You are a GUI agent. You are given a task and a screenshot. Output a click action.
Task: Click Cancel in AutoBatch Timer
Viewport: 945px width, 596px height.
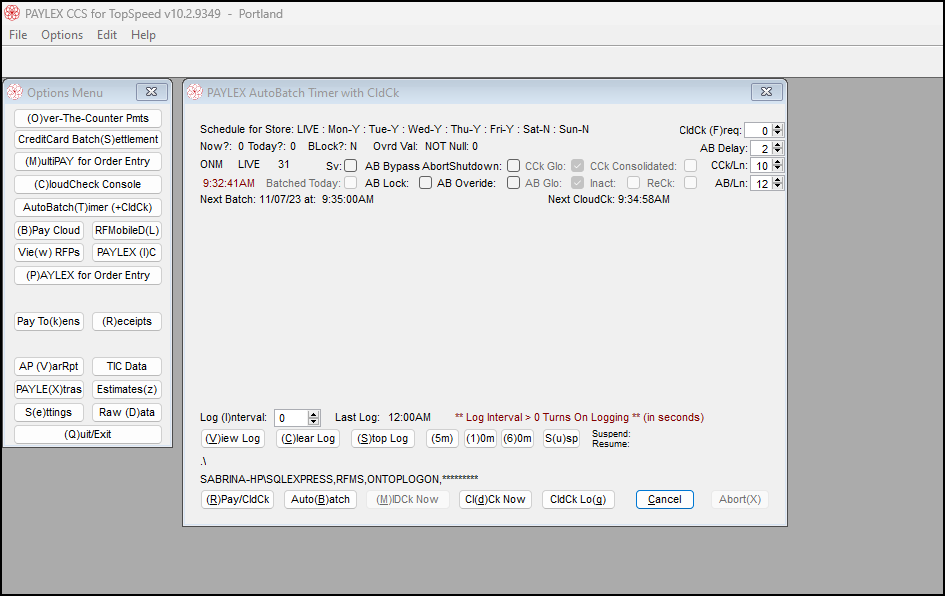(665, 500)
